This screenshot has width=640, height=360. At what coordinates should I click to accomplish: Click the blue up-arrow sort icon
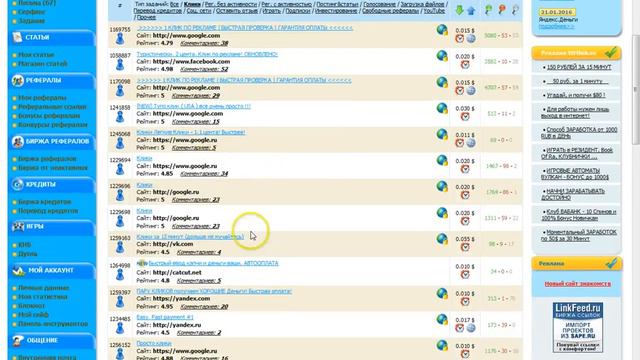click(x=471, y=10)
